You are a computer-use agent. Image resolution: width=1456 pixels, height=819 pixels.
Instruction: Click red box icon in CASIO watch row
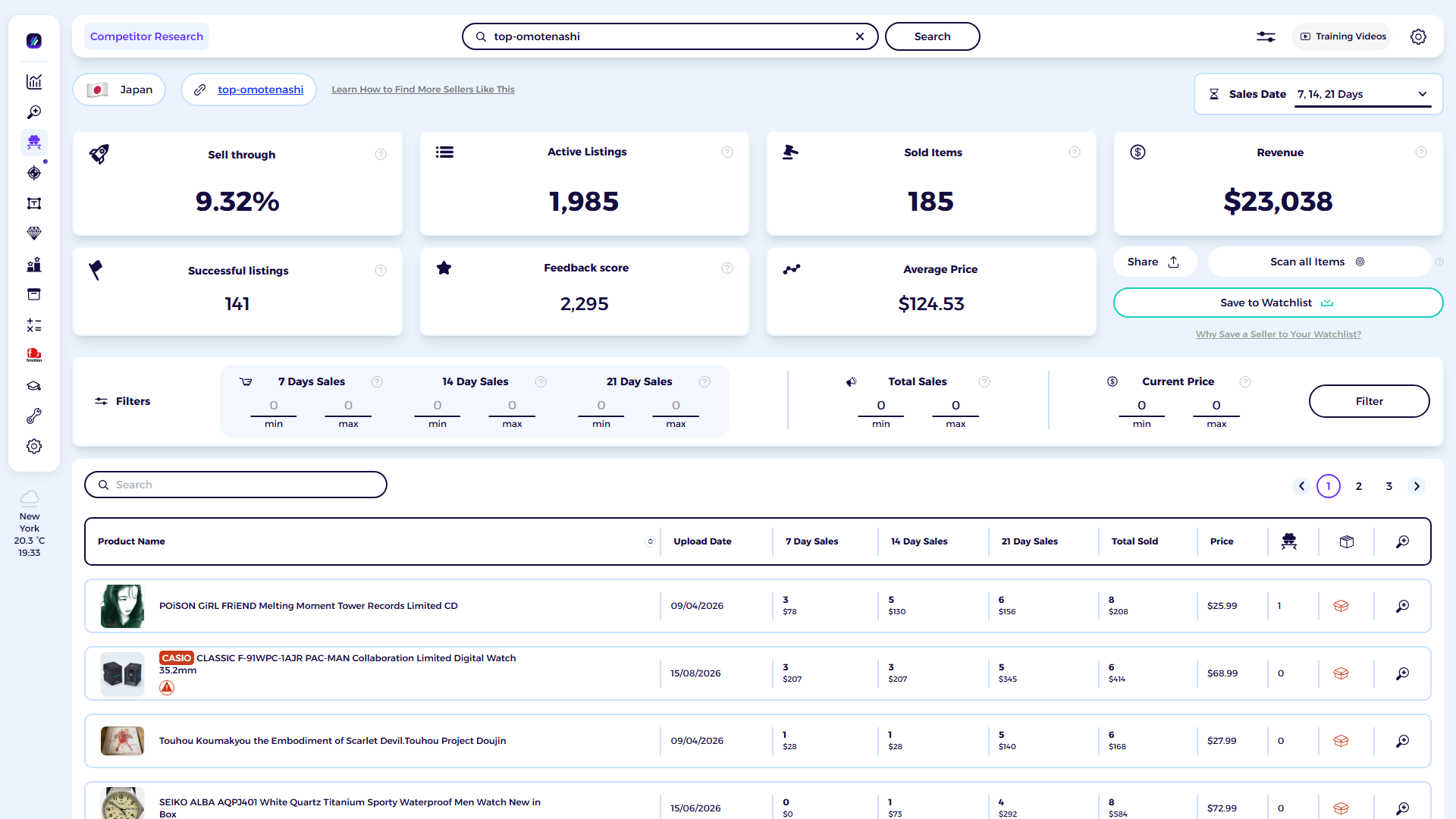[1341, 673]
